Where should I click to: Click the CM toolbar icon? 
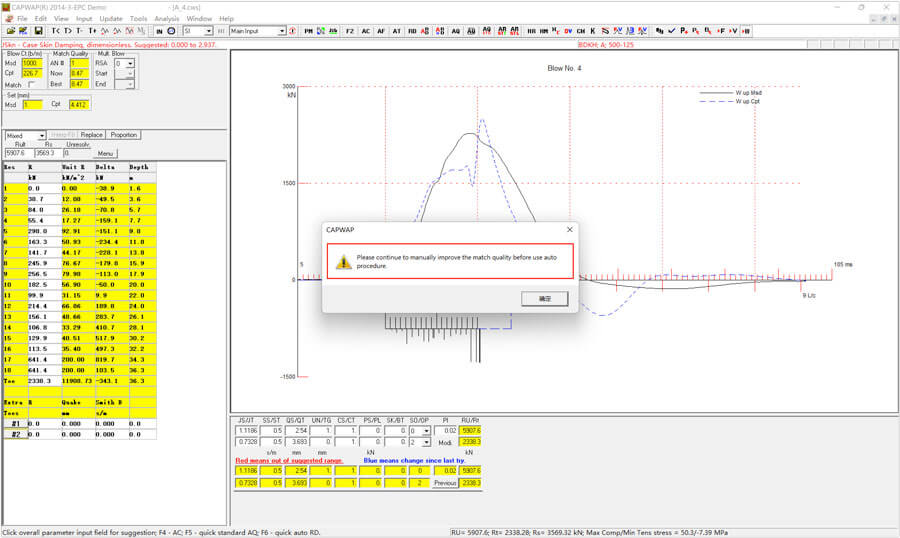click(x=582, y=31)
